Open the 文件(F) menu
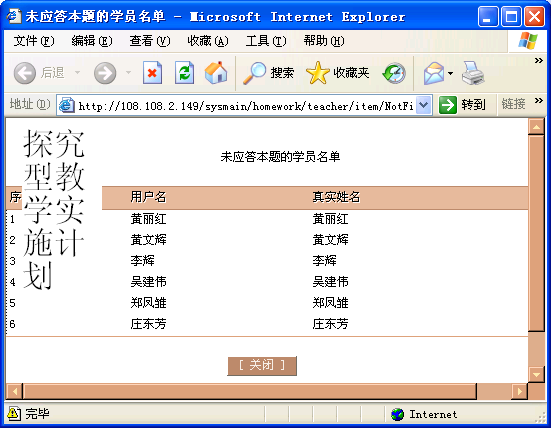 coord(34,41)
